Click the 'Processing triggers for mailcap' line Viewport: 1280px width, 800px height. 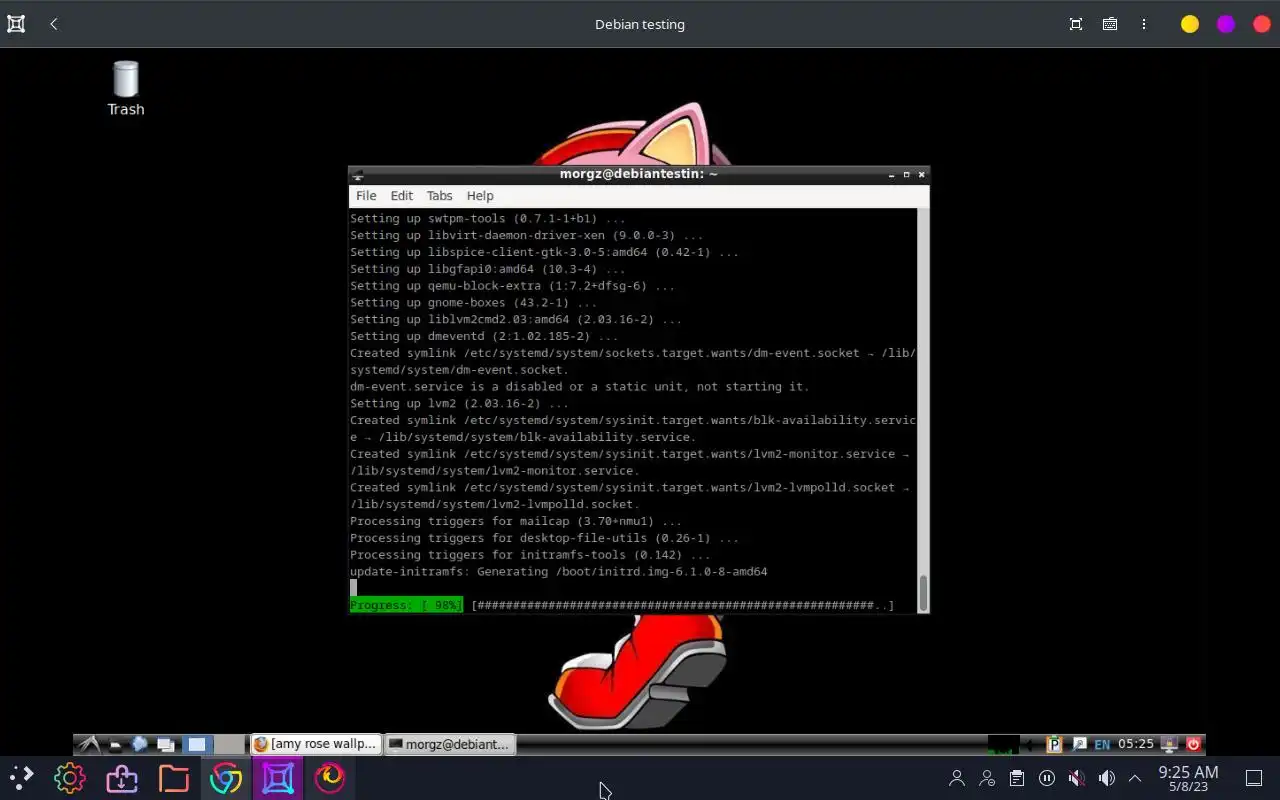click(x=516, y=522)
